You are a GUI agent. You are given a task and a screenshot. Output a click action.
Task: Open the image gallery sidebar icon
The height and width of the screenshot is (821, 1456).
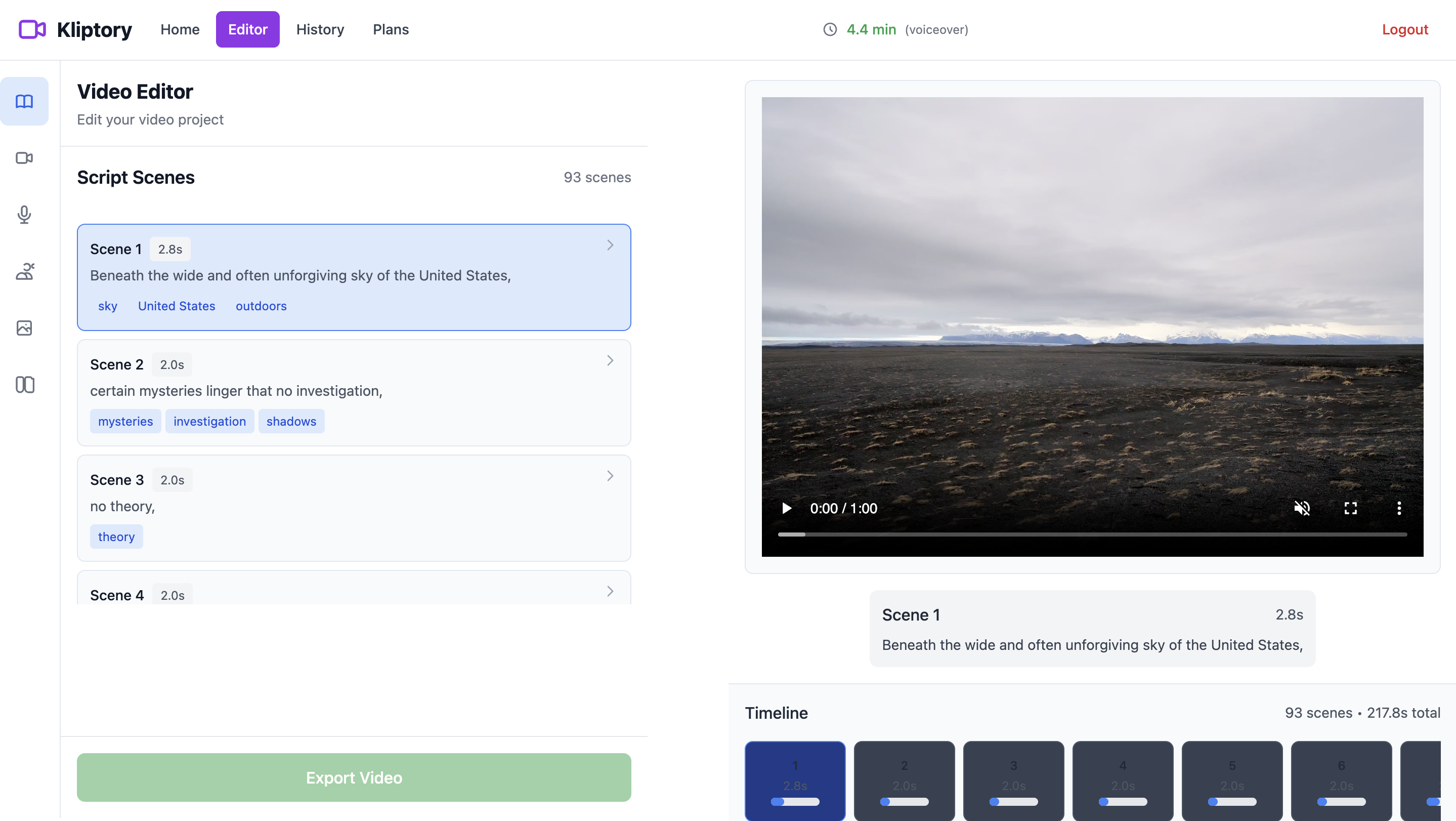pos(24,328)
